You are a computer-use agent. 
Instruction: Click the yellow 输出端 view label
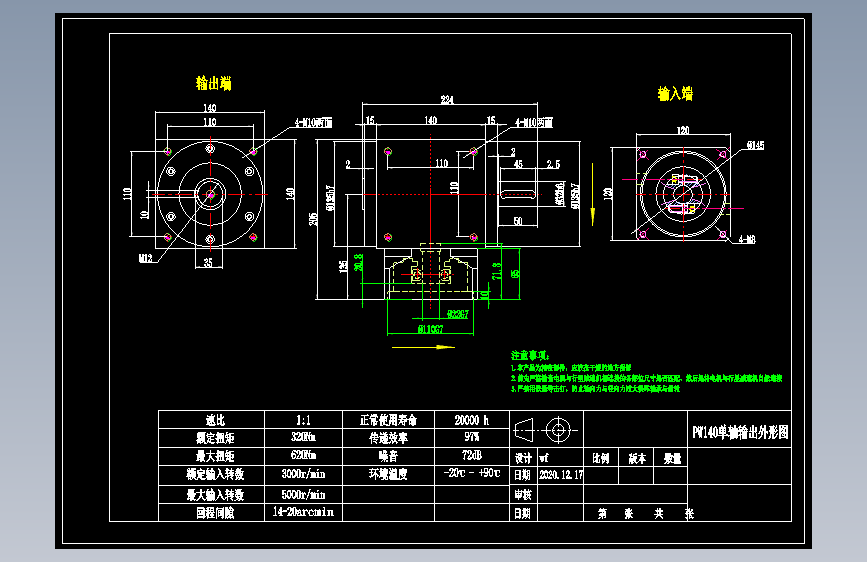coord(213,84)
